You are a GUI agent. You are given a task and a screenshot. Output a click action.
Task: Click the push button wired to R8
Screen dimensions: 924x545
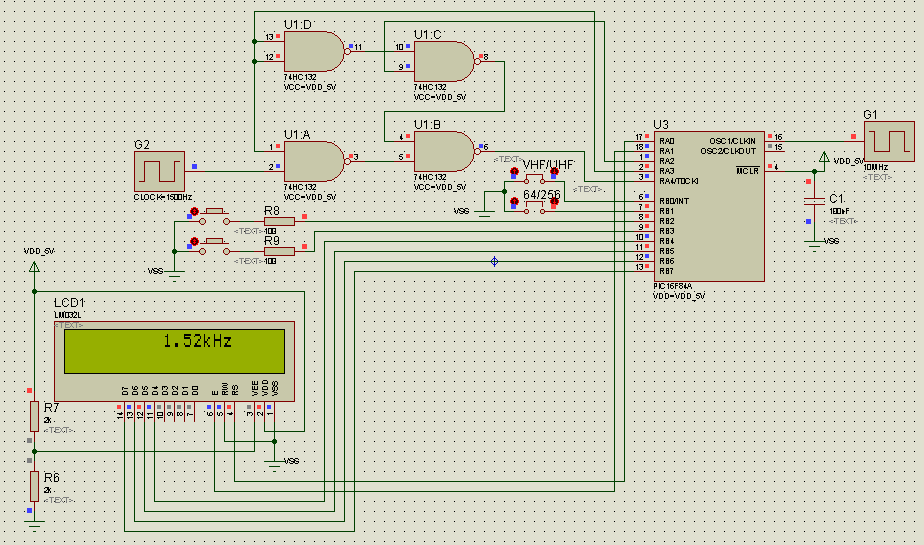[214, 216]
